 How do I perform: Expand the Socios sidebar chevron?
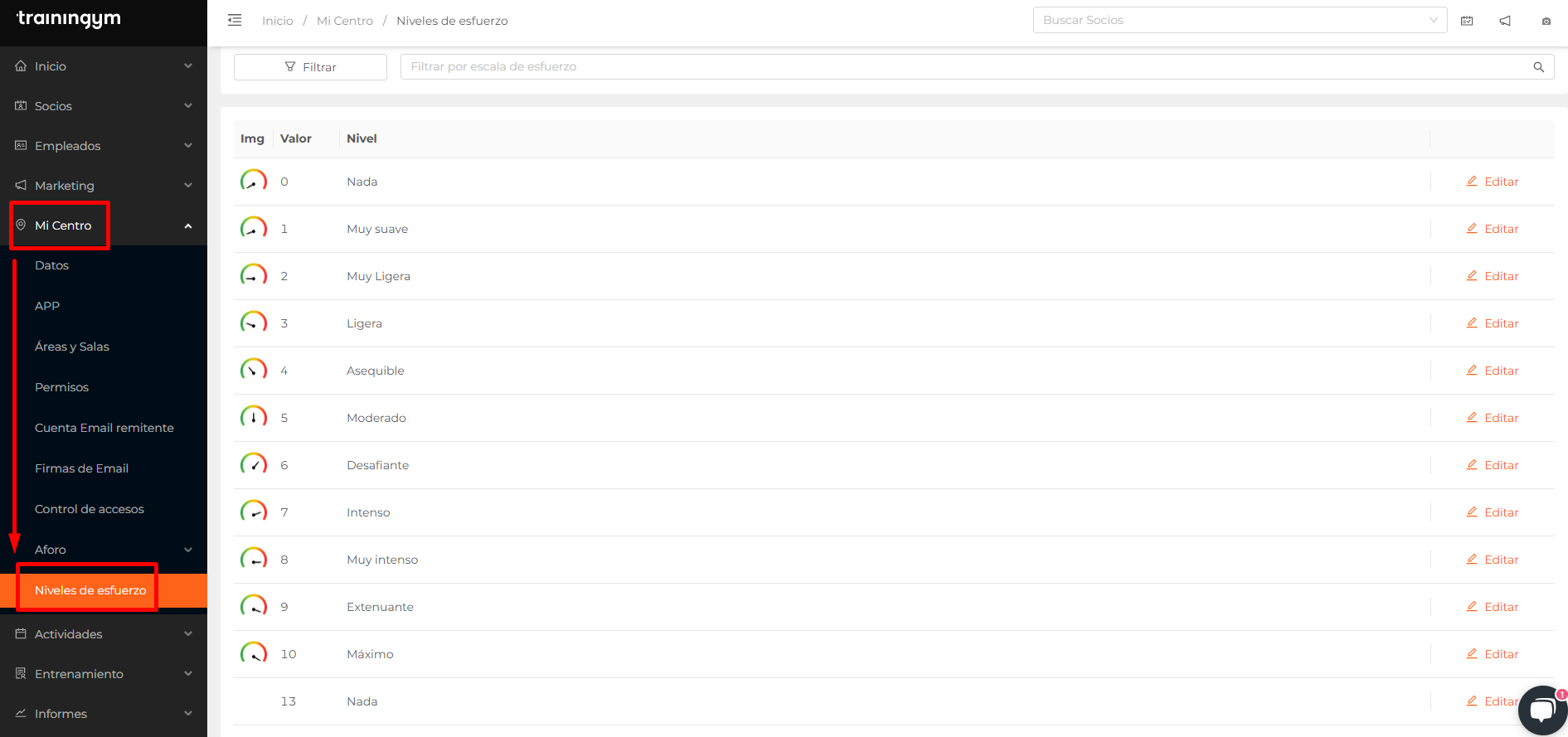pyautogui.click(x=188, y=105)
